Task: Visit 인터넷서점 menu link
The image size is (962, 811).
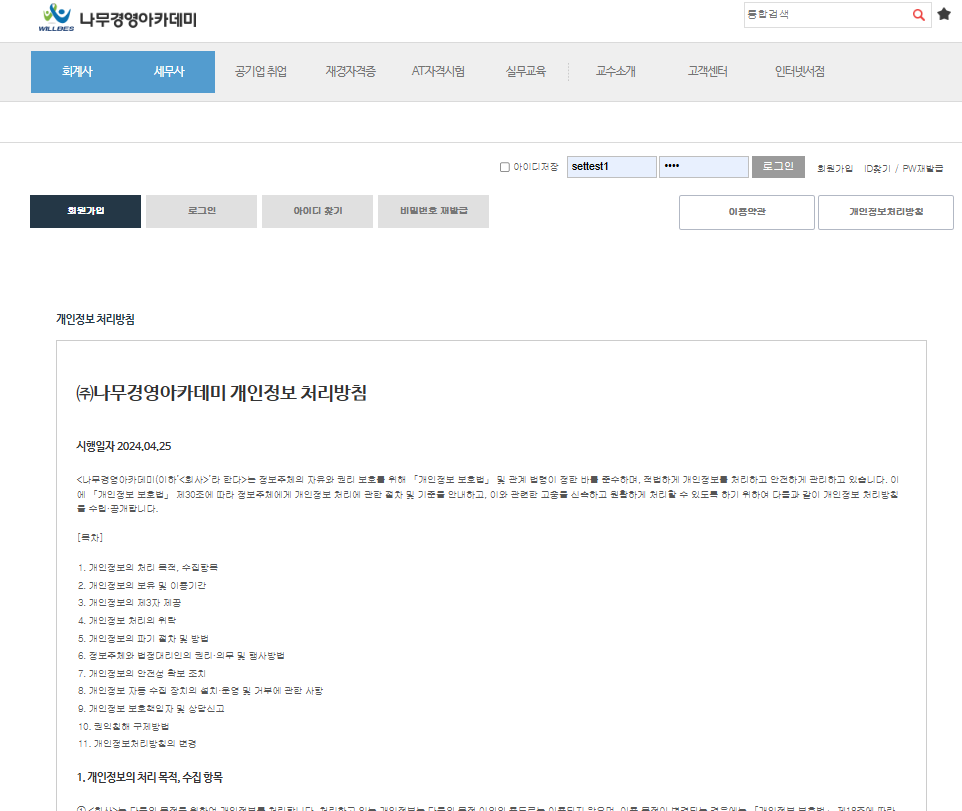Action: [799, 71]
